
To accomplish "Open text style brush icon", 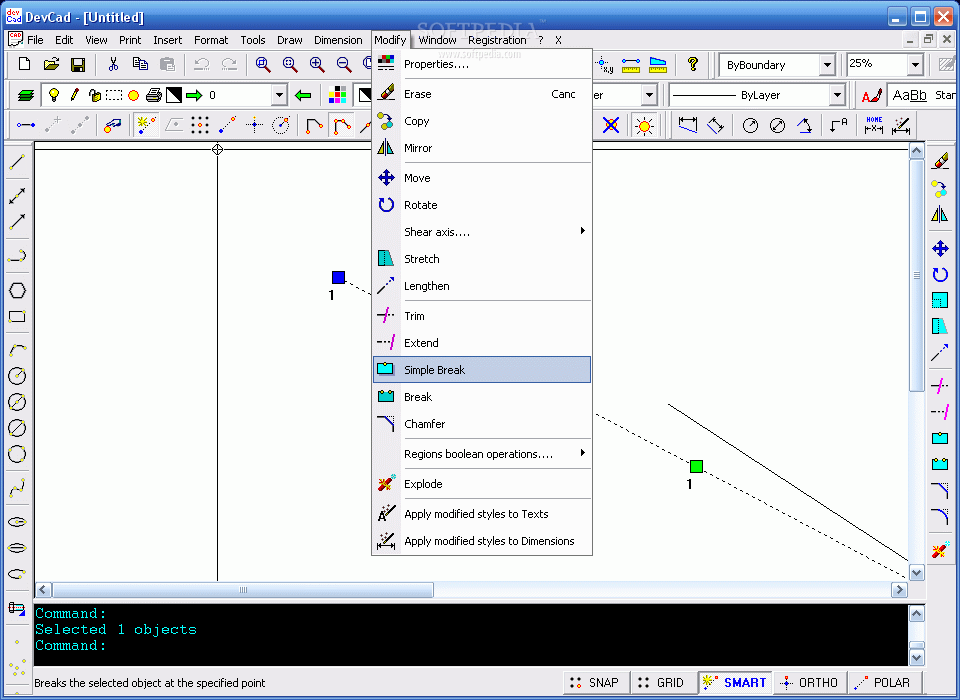I will (x=871, y=95).
